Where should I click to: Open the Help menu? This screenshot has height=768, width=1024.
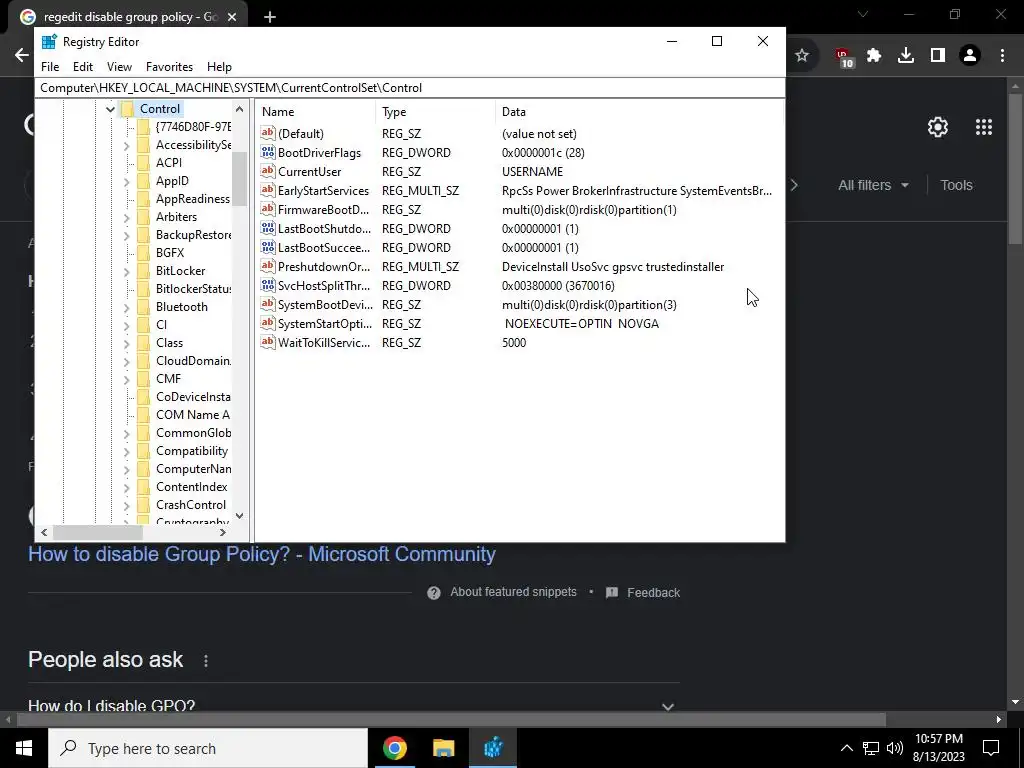[219, 67]
